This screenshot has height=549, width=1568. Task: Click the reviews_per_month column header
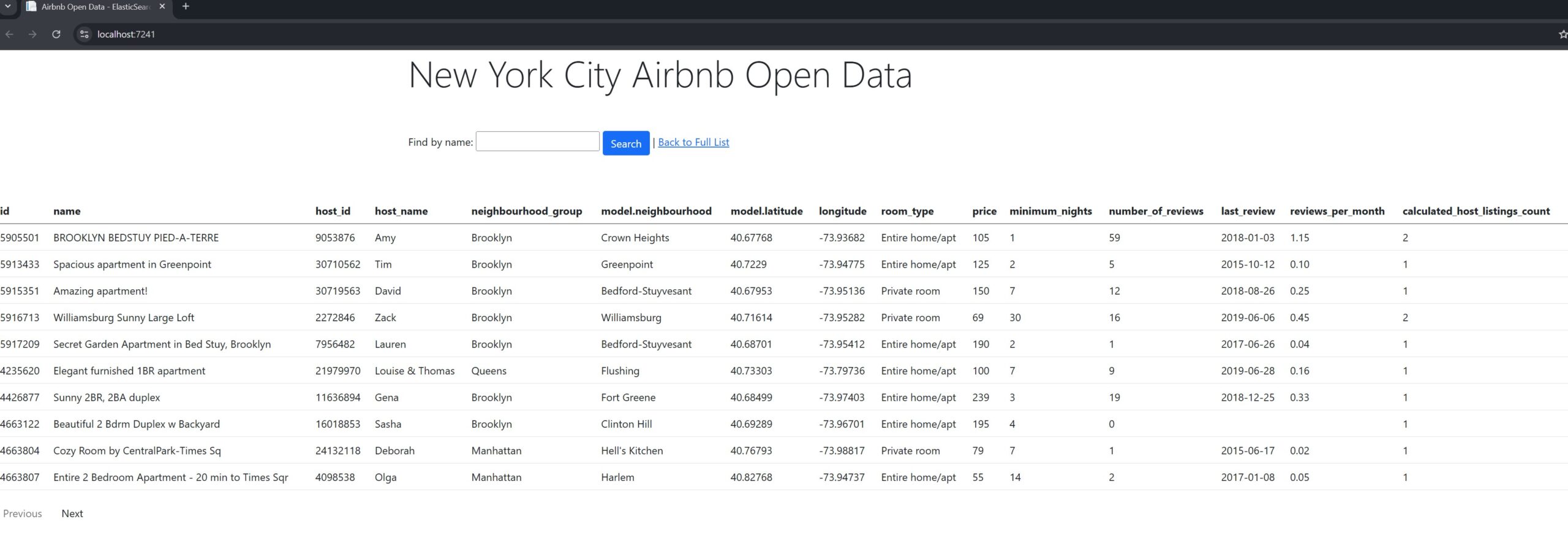click(x=1337, y=211)
